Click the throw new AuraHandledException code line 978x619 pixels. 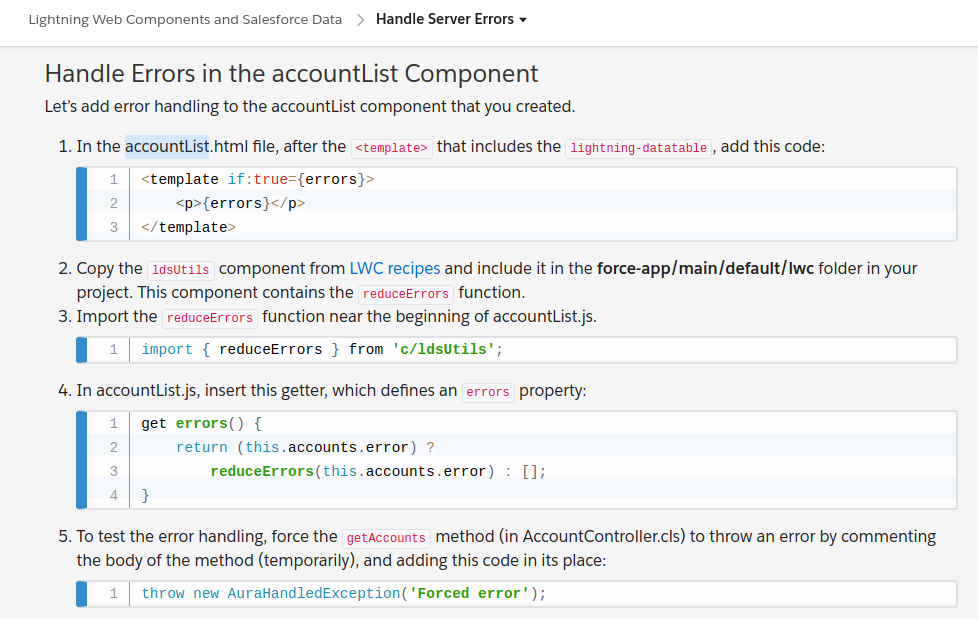click(344, 593)
